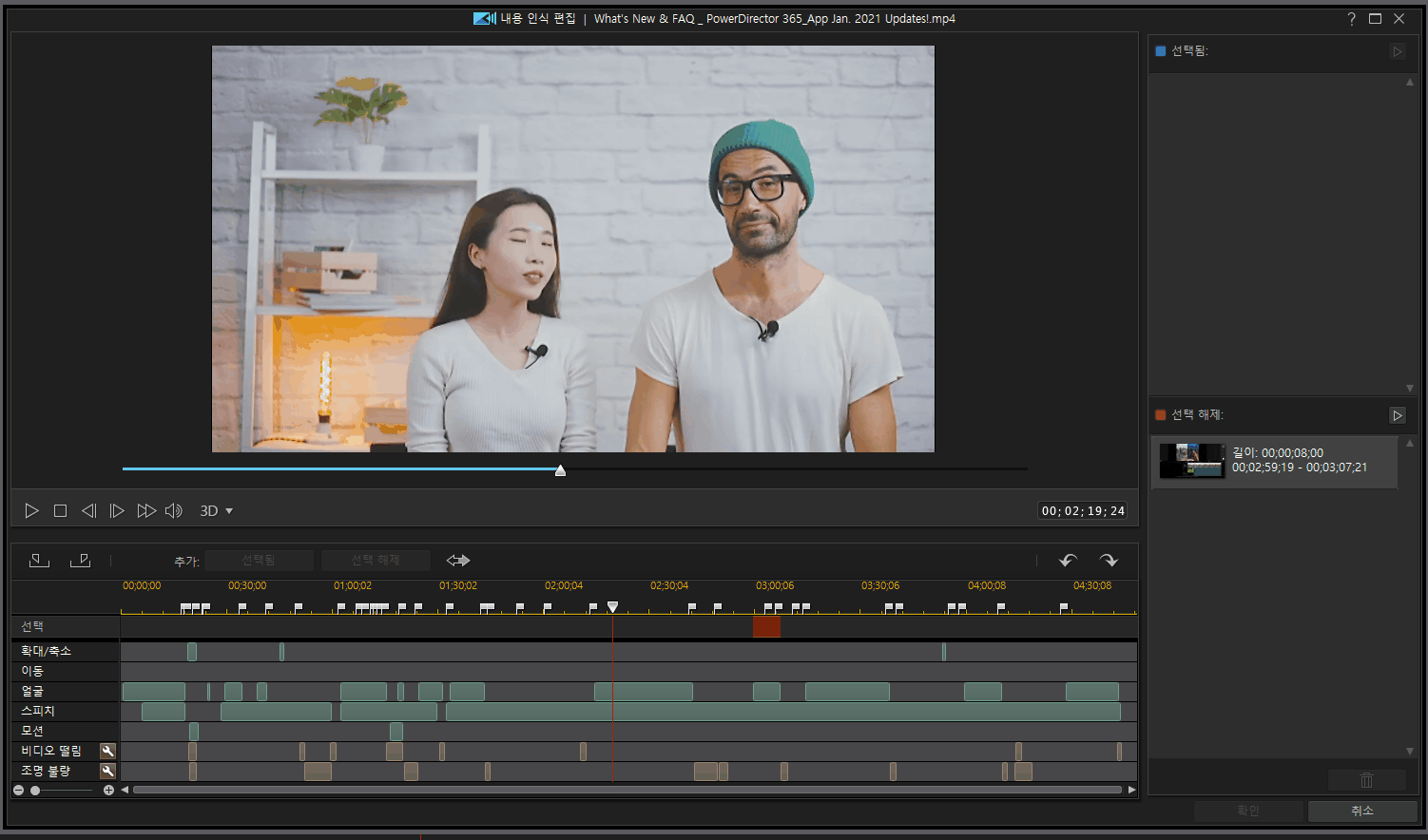
Task: Stop video playback
Action: 60,511
